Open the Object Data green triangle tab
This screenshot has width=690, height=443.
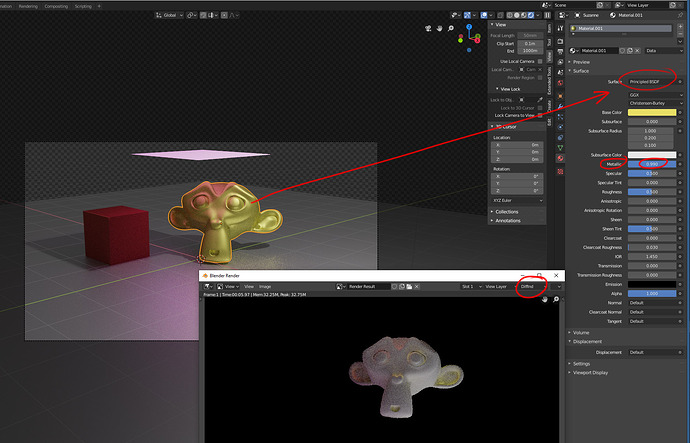tap(560, 148)
